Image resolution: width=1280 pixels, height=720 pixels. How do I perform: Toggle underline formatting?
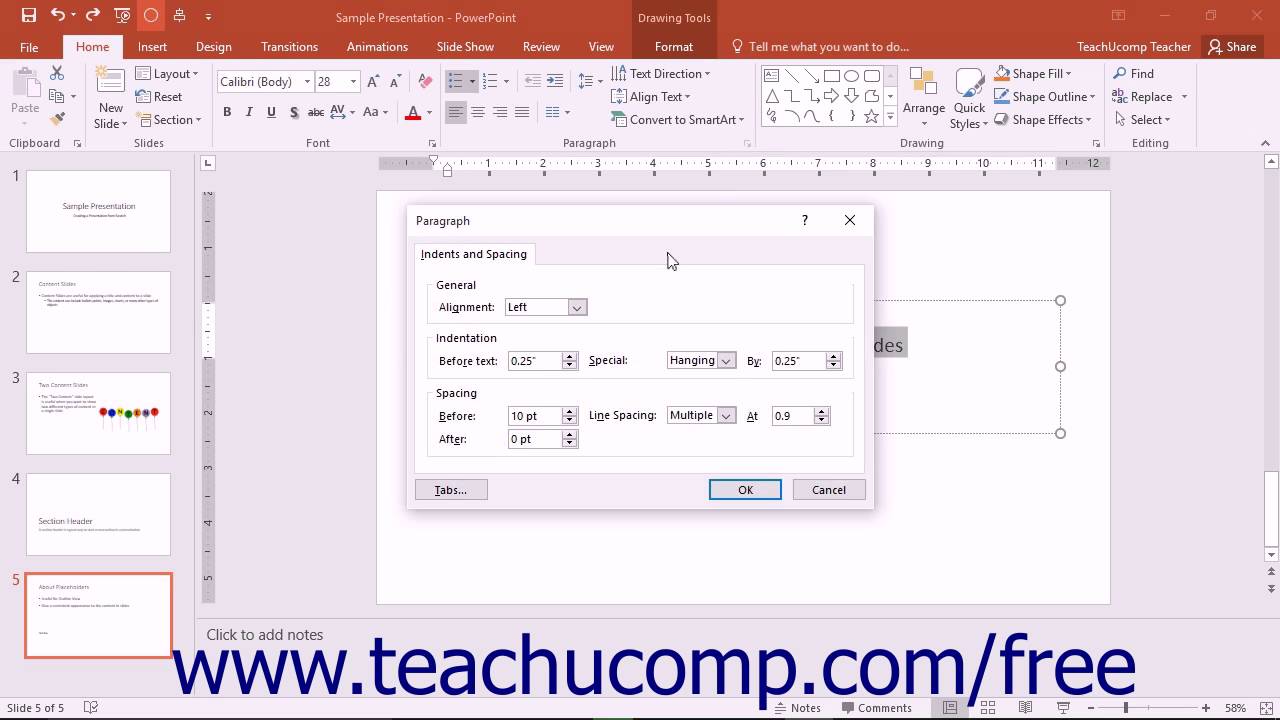(x=271, y=112)
